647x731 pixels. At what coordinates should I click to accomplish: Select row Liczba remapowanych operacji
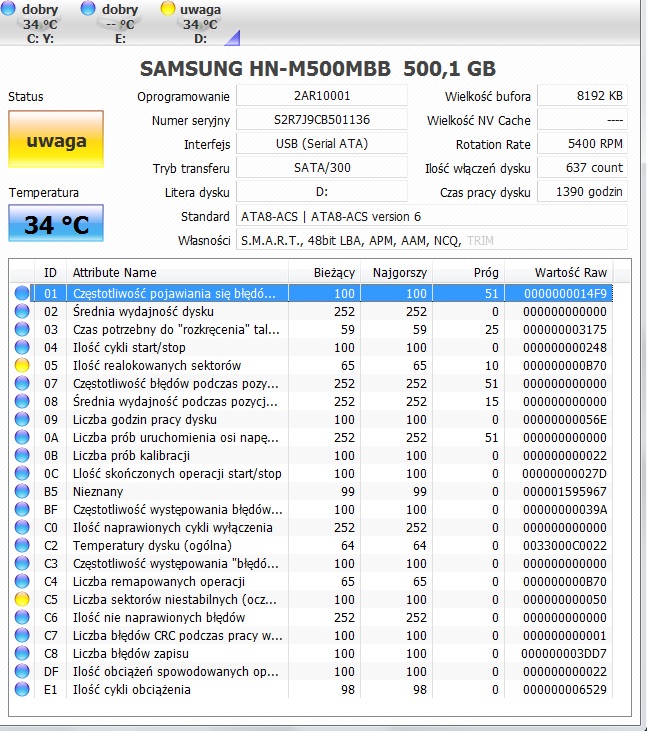tap(311, 581)
